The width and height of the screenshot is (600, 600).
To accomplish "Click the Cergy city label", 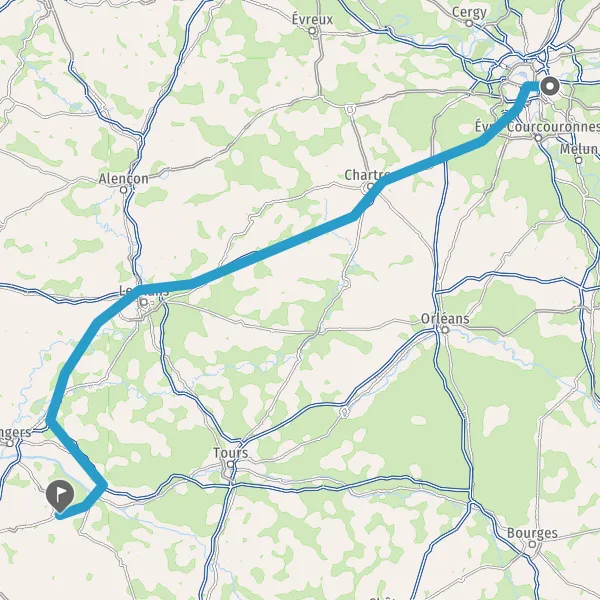I will (469, 13).
